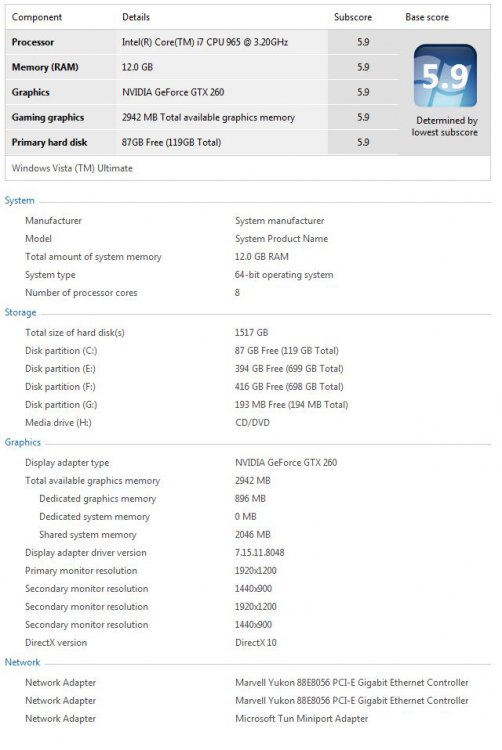
Task: Click the System section heading
Action: [19, 200]
